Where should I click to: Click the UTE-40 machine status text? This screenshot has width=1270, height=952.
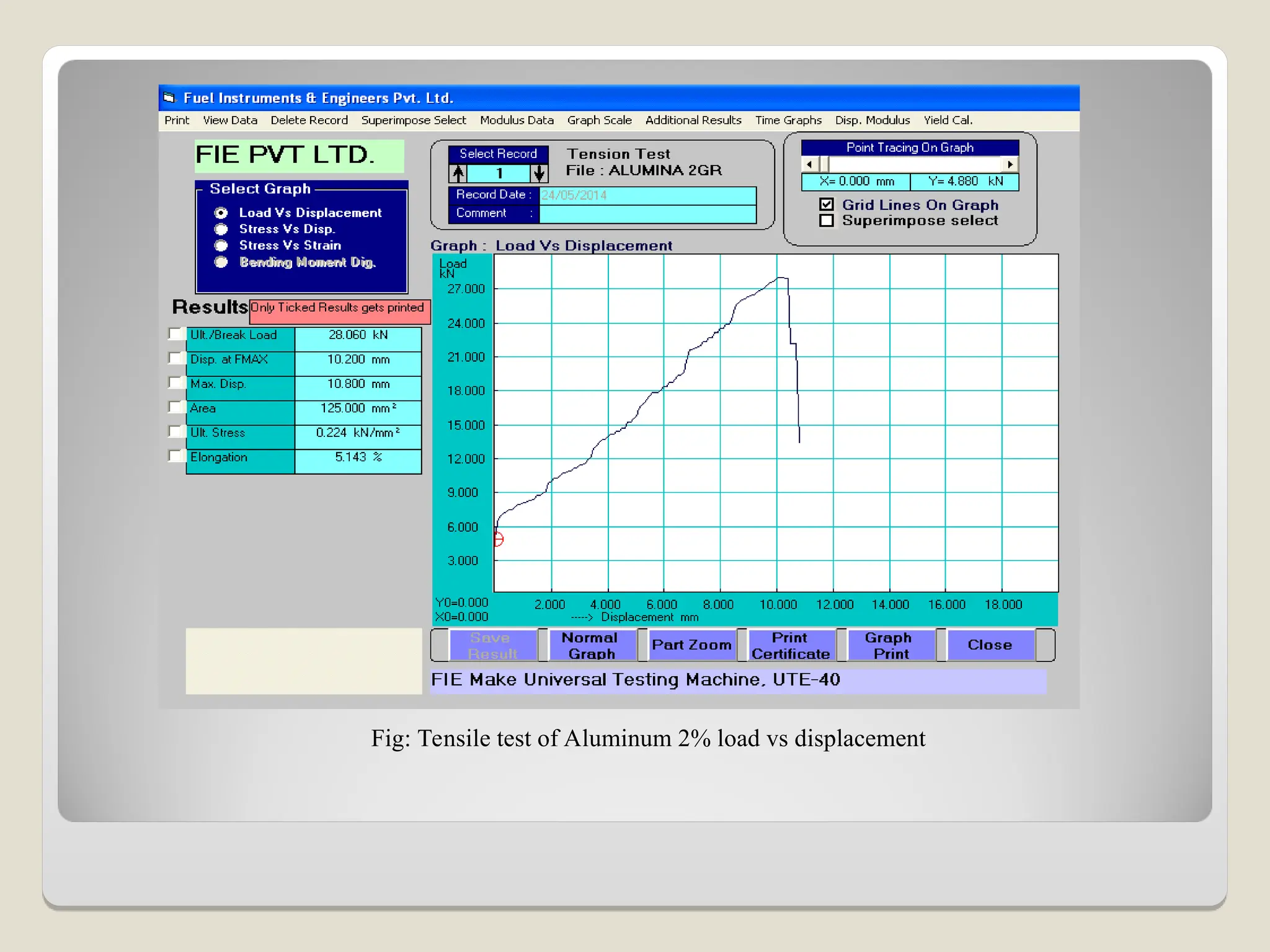738,680
